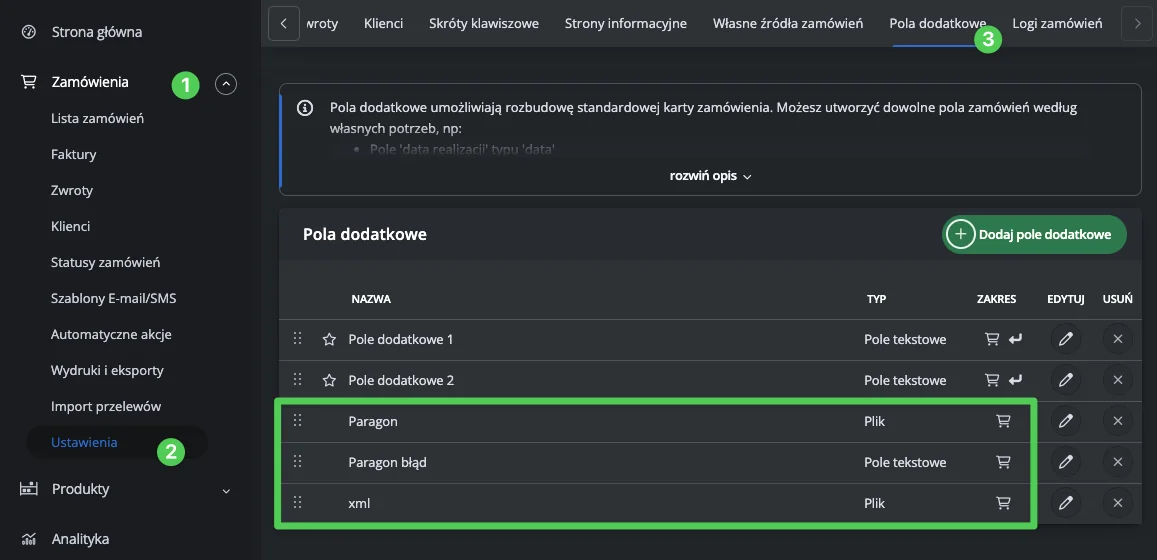Toggle favorite star for Pole dodatkowe 2
The height and width of the screenshot is (560, 1157).
pos(329,381)
